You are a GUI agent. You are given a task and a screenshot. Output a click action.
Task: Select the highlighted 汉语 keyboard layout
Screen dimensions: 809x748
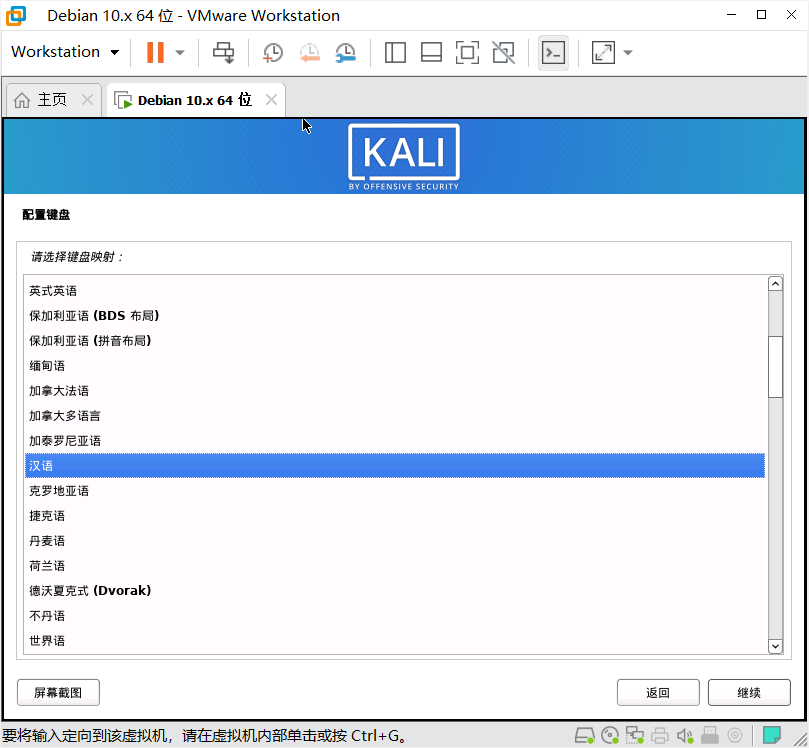click(x=395, y=466)
